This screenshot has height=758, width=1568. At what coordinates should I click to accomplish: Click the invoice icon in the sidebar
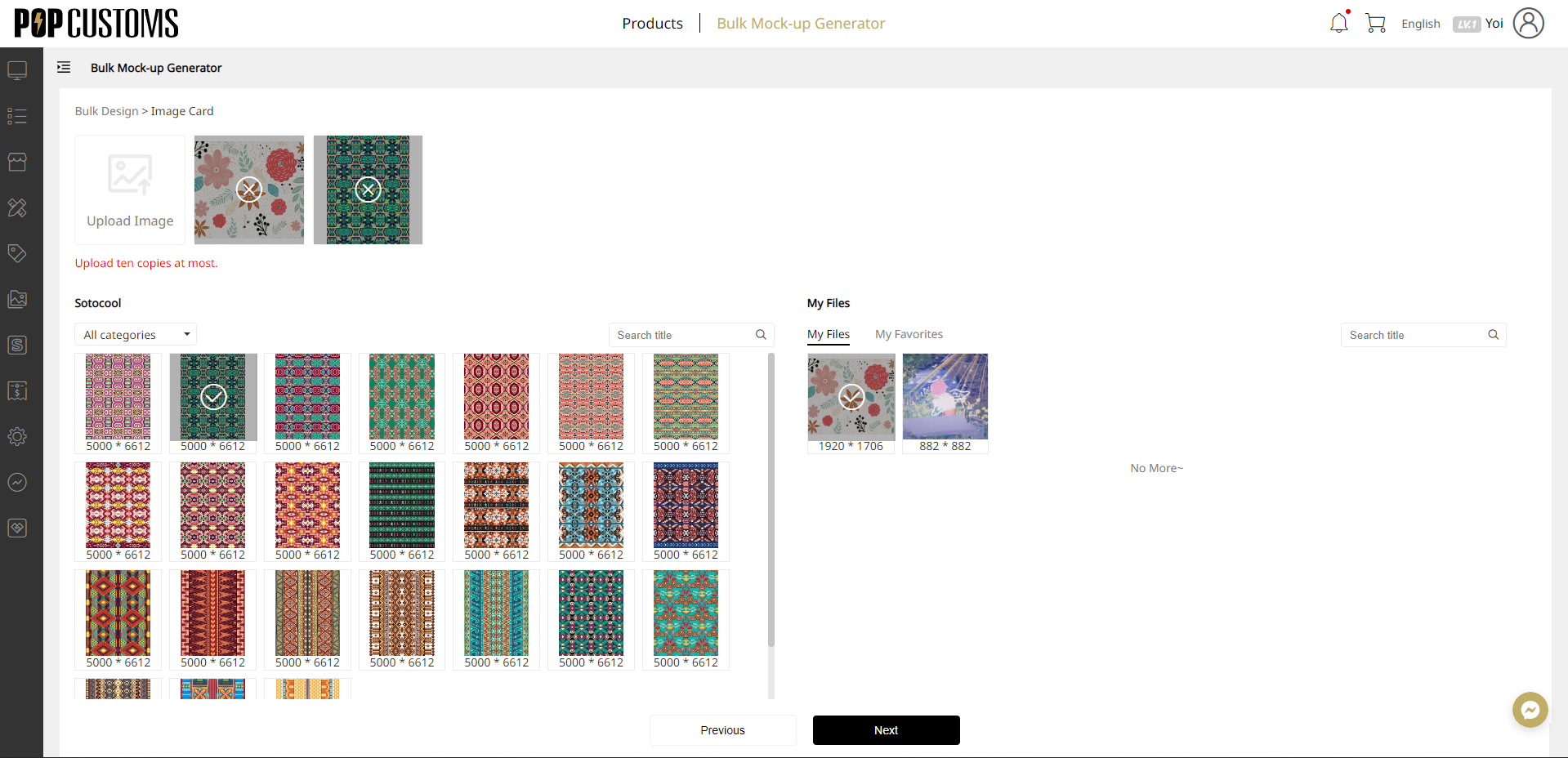[x=18, y=390]
